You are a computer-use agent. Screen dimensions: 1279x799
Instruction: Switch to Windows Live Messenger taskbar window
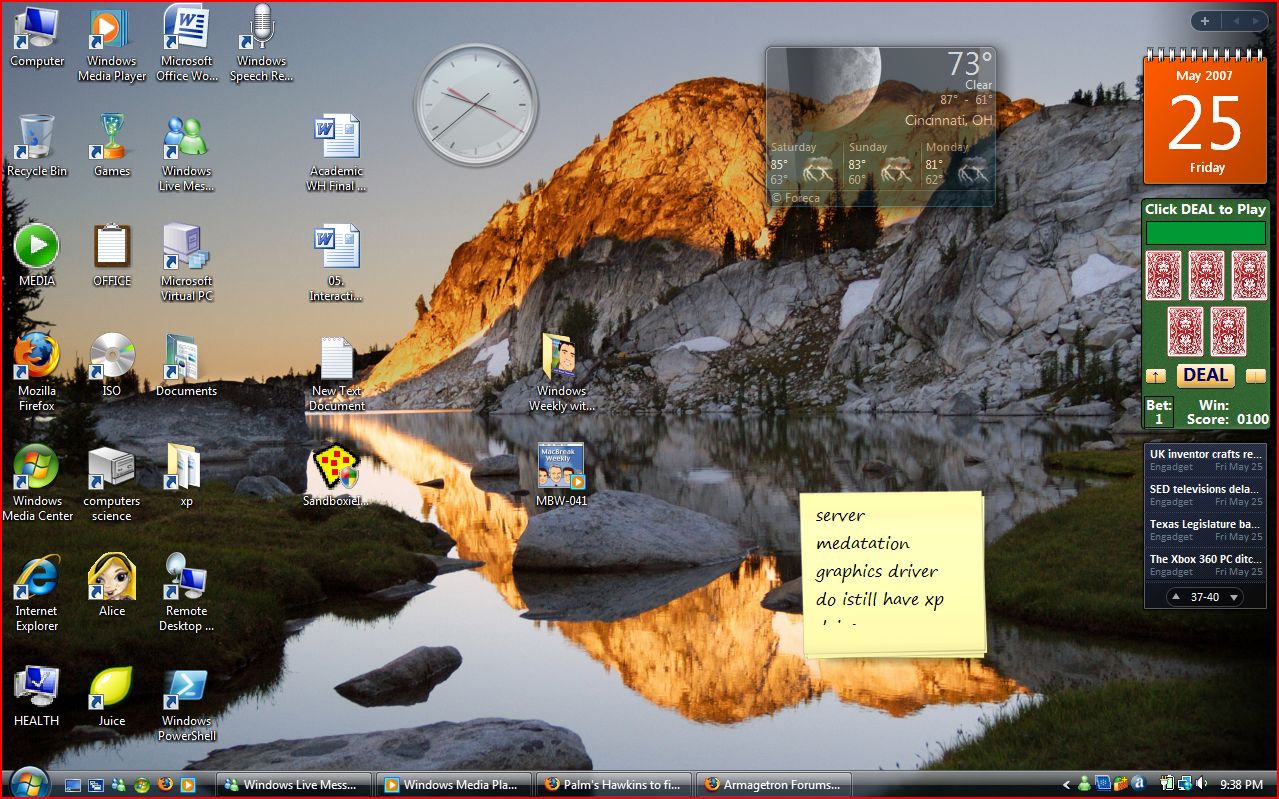tap(294, 785)
